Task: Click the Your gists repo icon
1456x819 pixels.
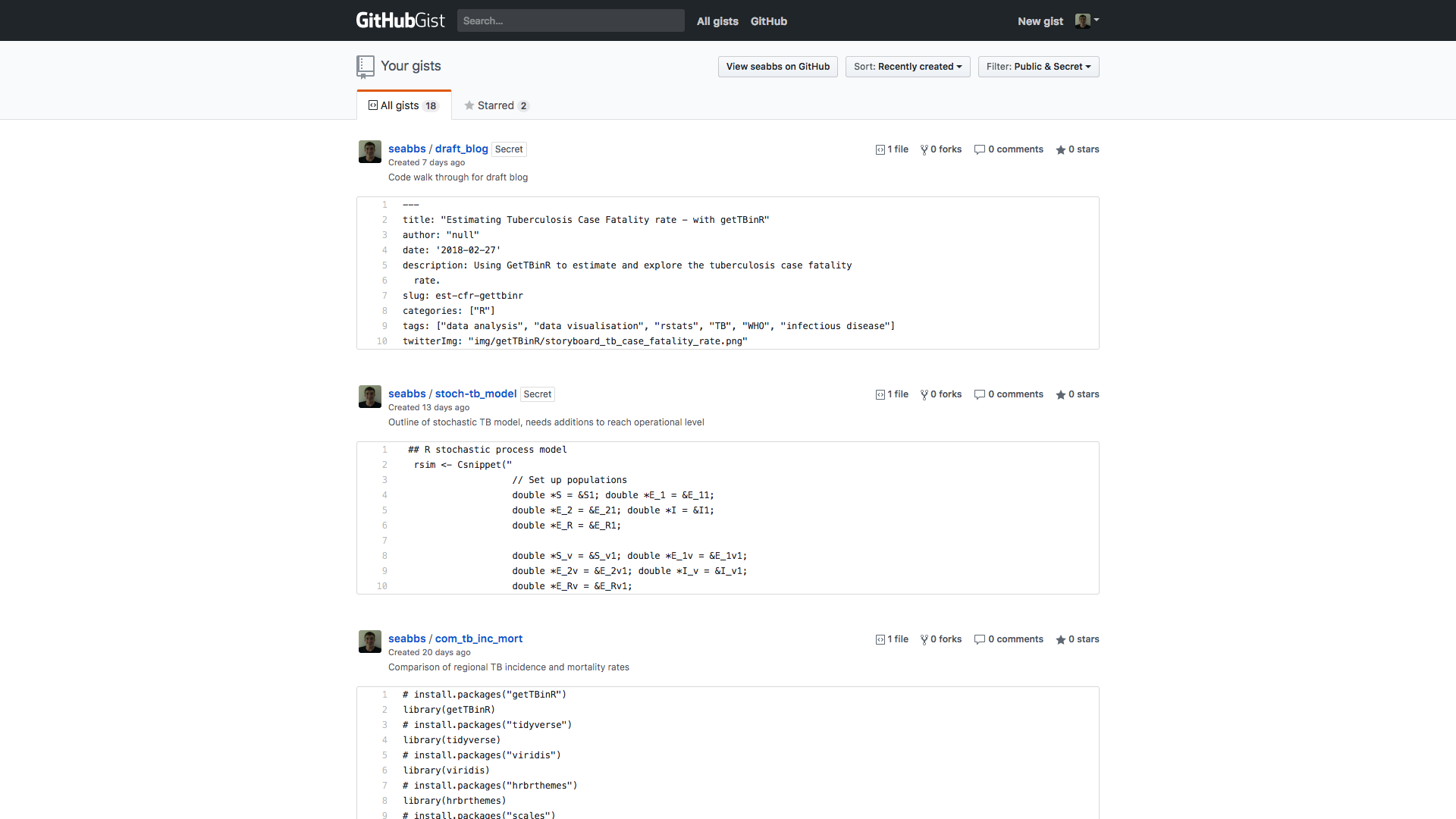Action: [x=365, y=67]
